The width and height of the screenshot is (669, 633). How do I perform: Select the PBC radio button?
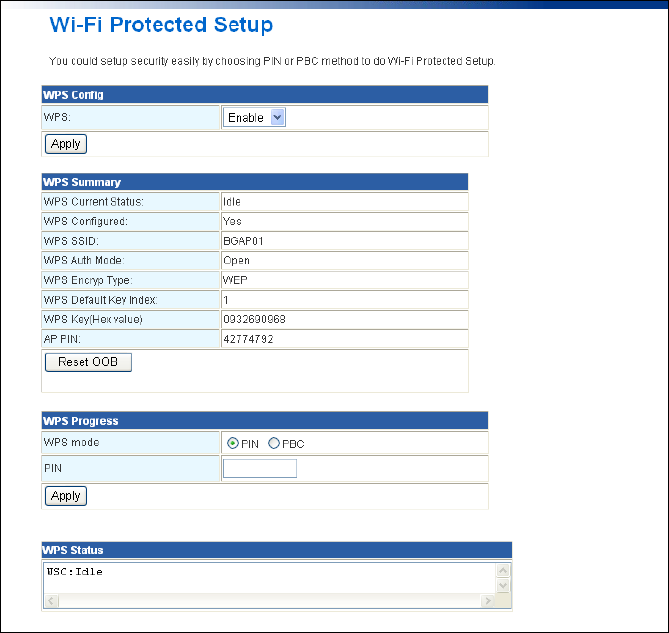(x=273, y=444)
